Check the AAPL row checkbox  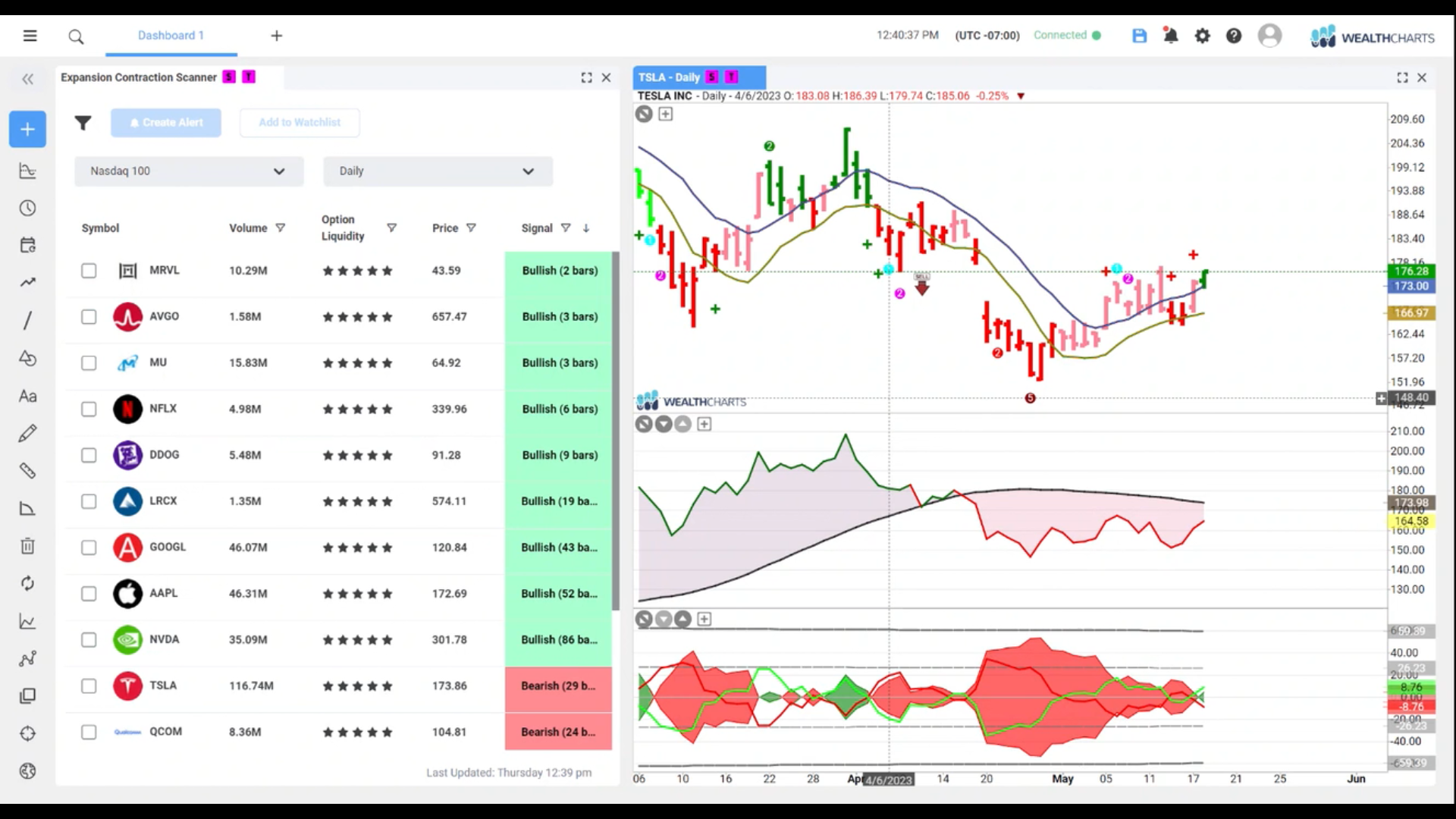pos(89,594)
